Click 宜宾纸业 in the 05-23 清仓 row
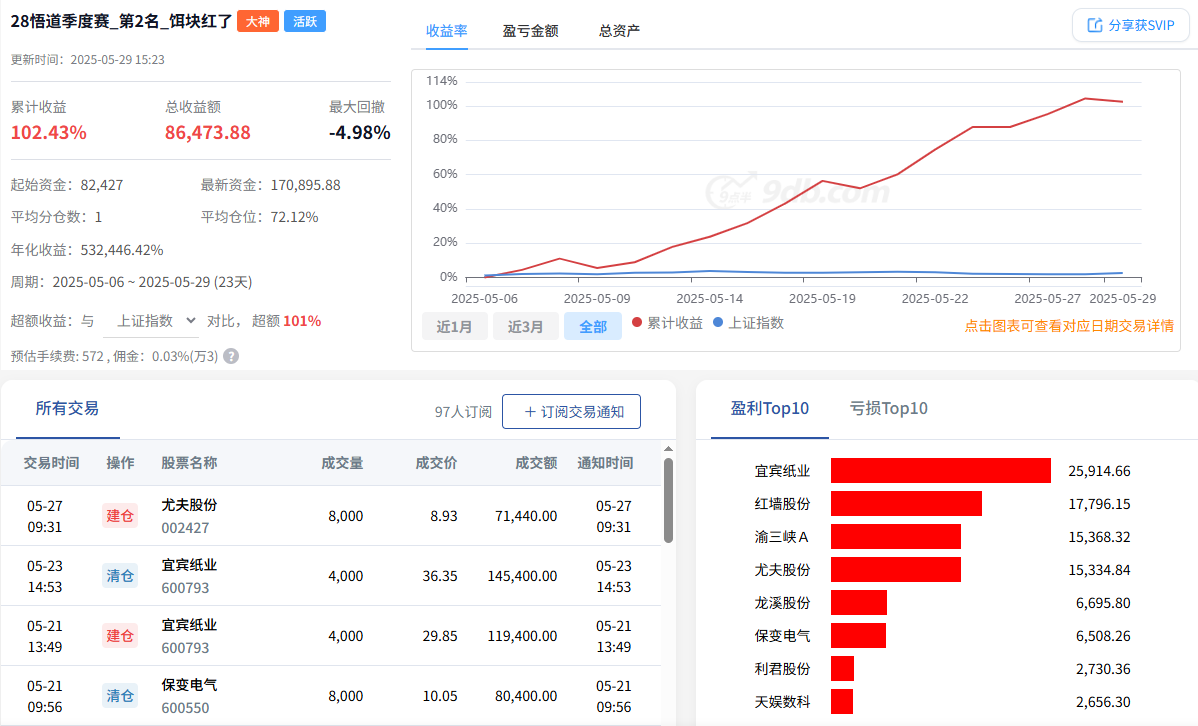Image resolution: width=1198 pixels, height=726 pixels. click(x=189, y=566)
